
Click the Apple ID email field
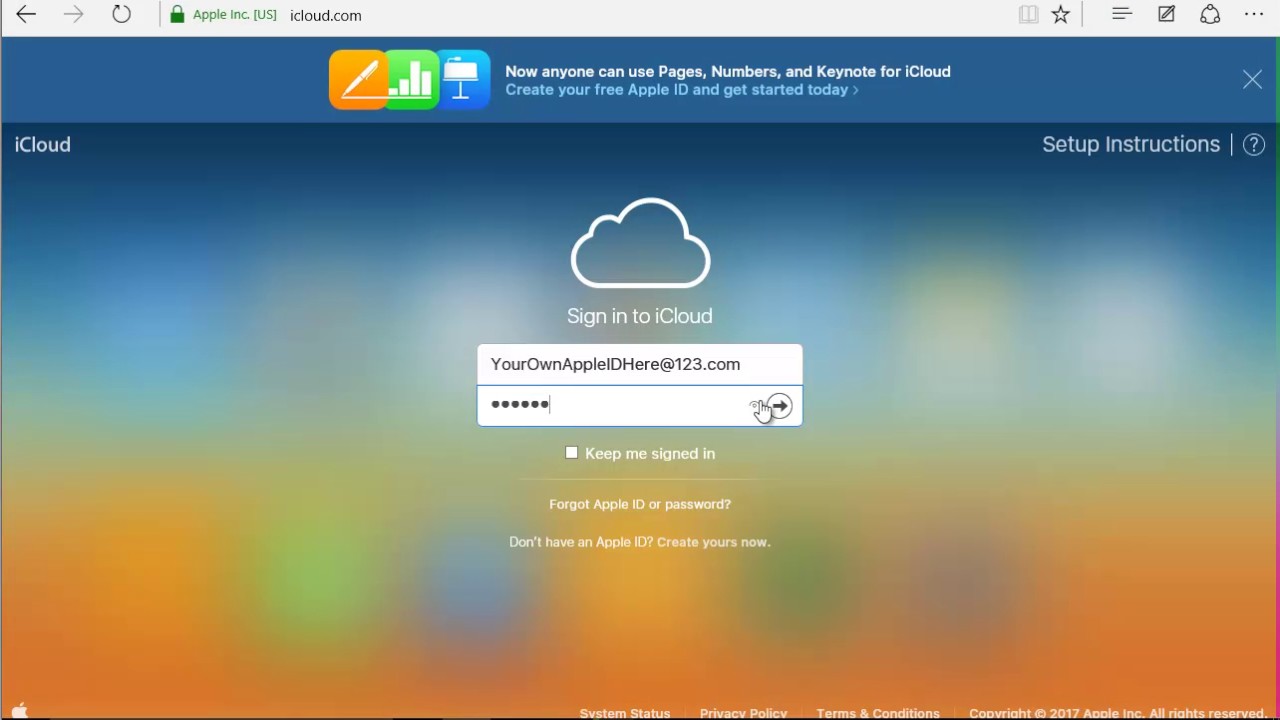(x=640, y=364)
